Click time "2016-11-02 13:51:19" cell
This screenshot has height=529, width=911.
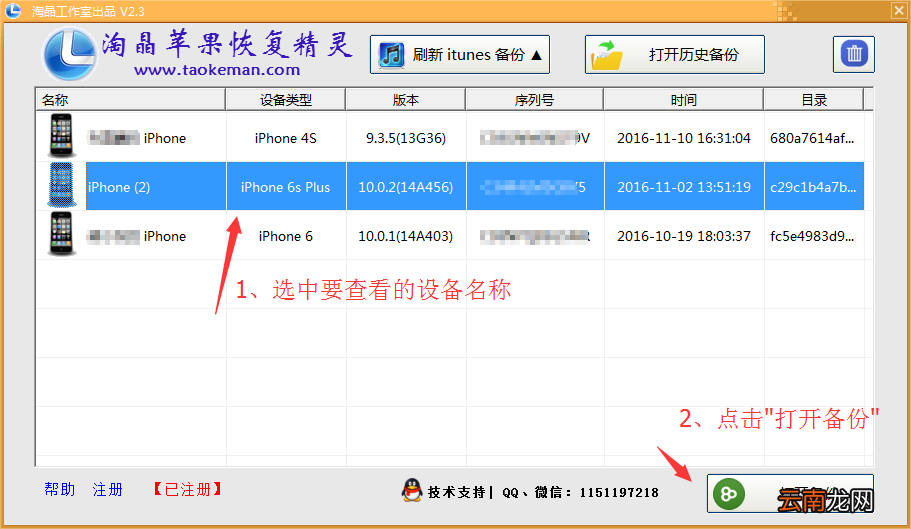(684, 187)
